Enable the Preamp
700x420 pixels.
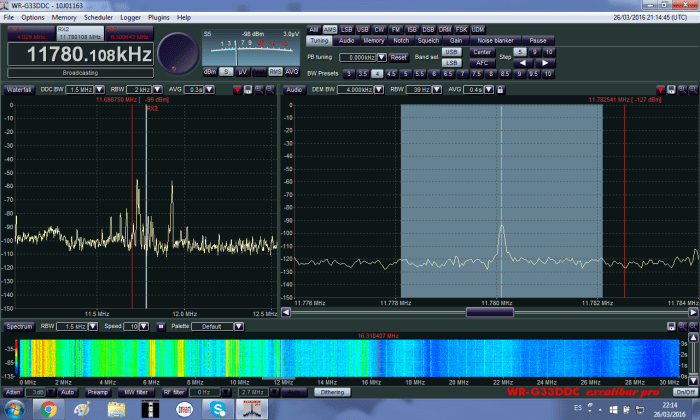pos(98,391)
